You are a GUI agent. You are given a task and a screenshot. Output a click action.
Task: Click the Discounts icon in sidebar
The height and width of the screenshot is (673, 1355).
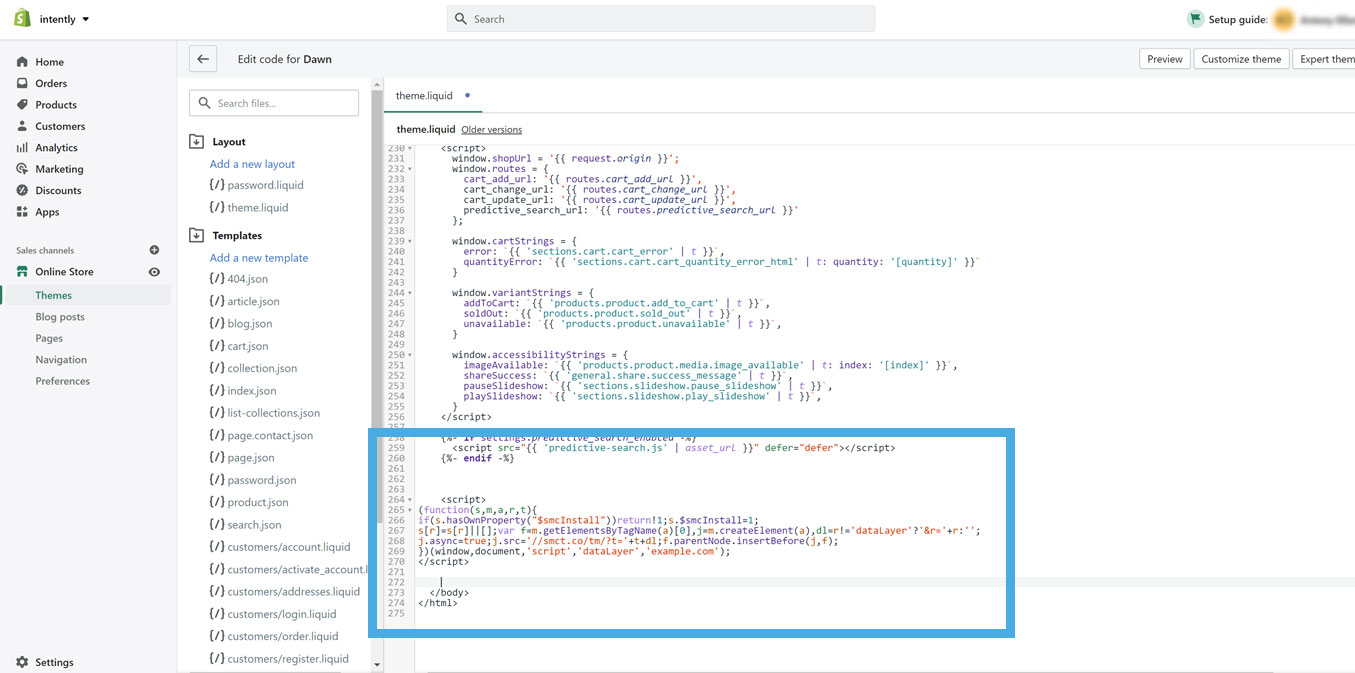click(23, 191)
